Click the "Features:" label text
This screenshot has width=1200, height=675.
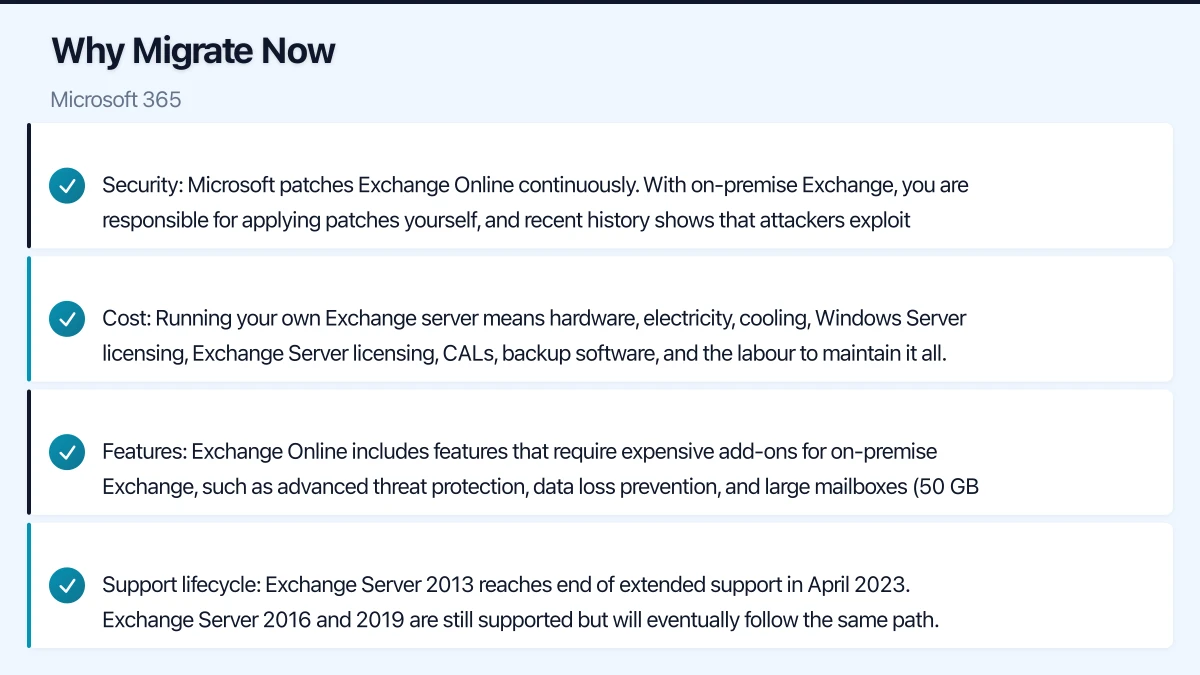144,452
